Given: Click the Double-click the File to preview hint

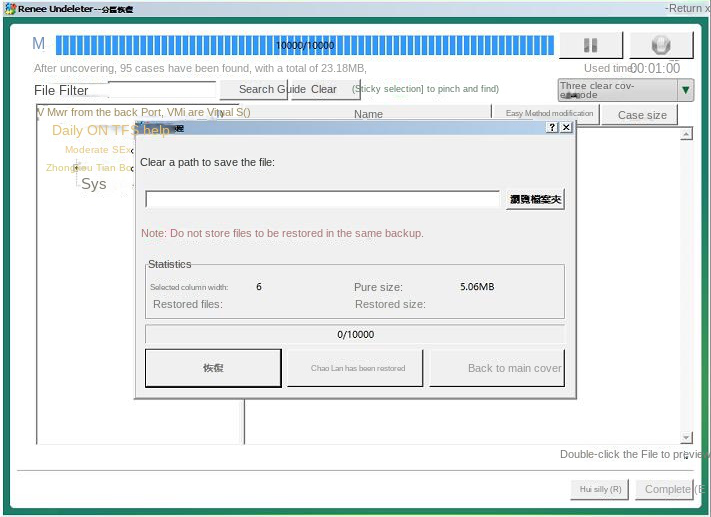Looking at the screenshot, I should [x=633, y=454].
